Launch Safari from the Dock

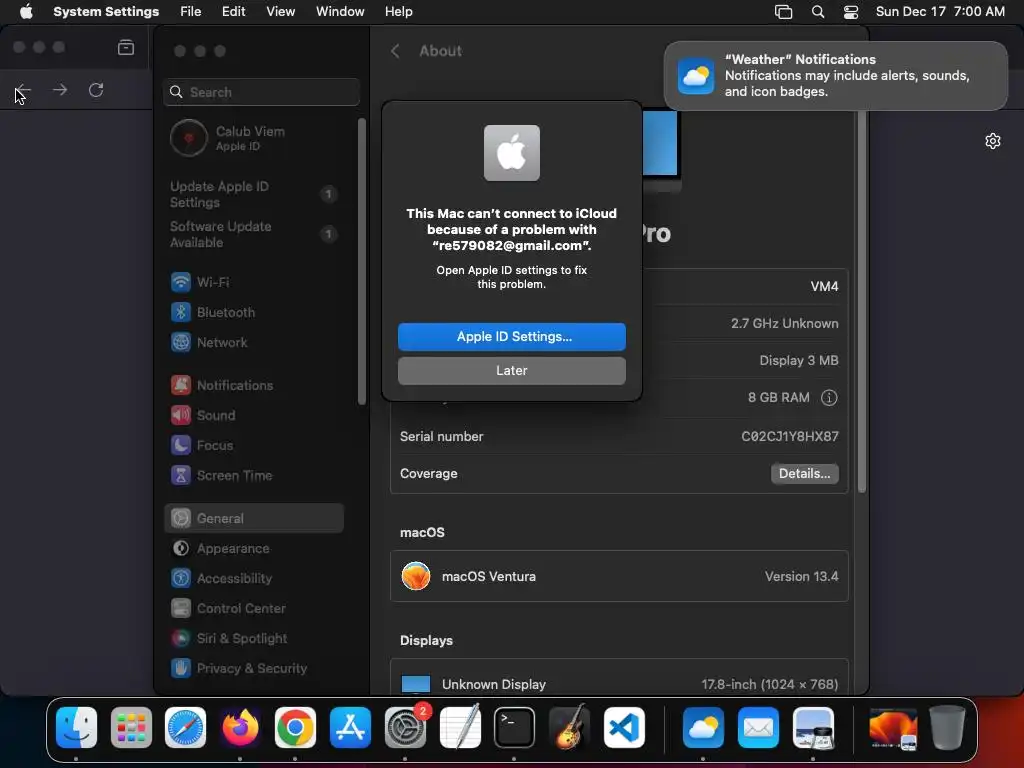[x=185, y=727]
